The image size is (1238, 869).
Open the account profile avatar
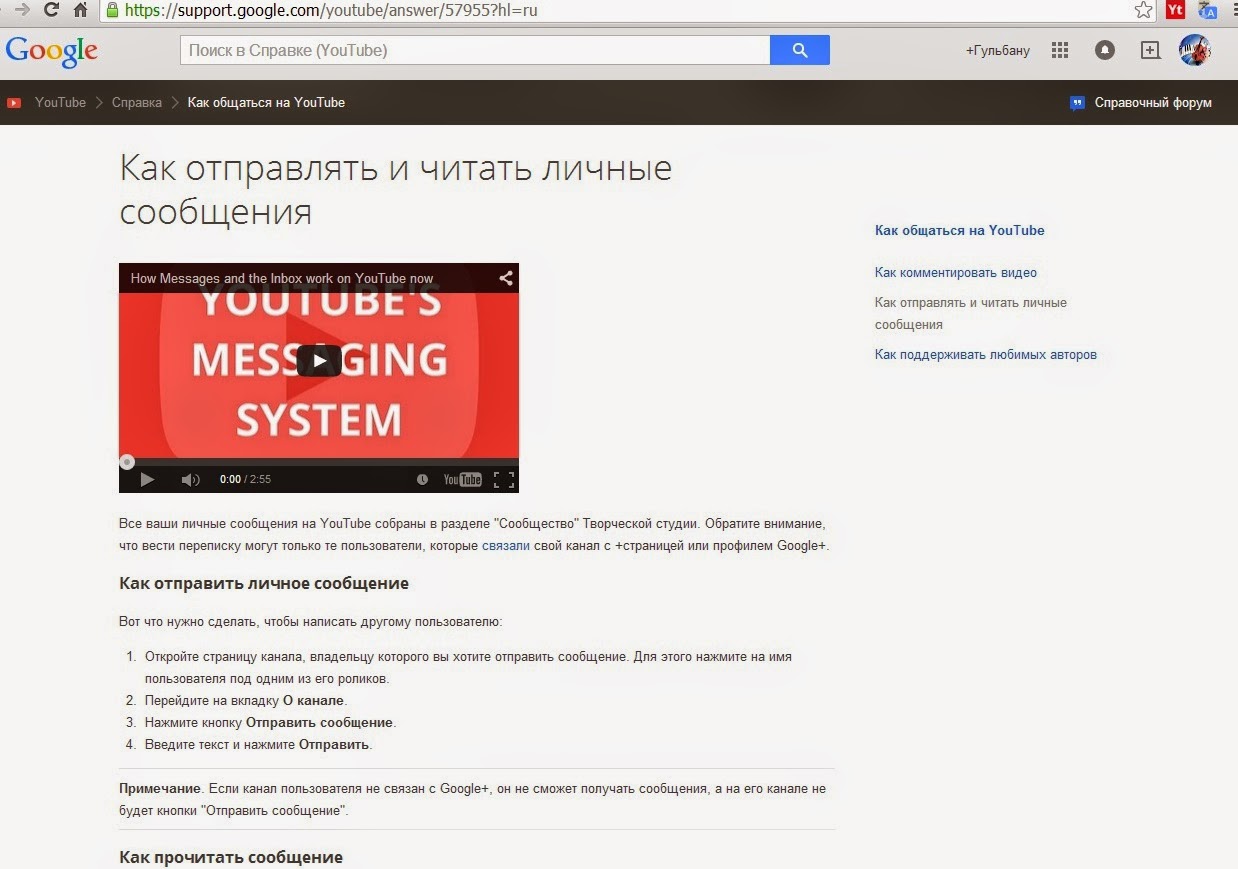click(1195, 50)
